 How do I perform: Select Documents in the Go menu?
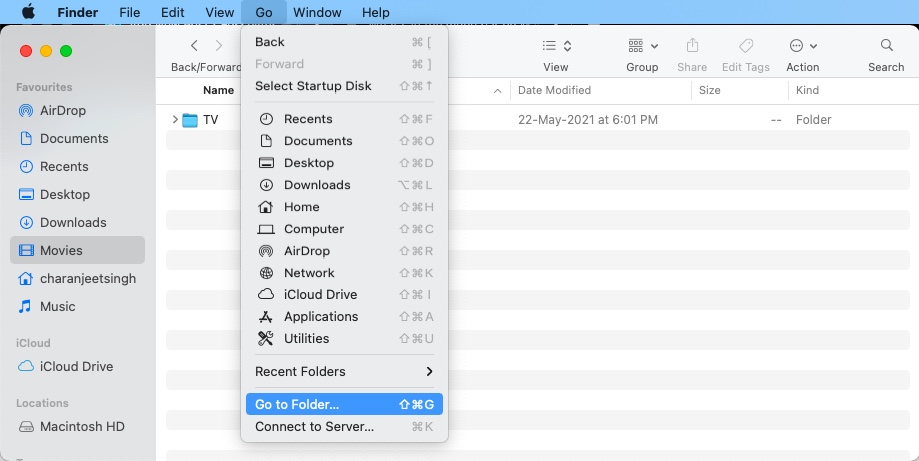coord(344,141)
